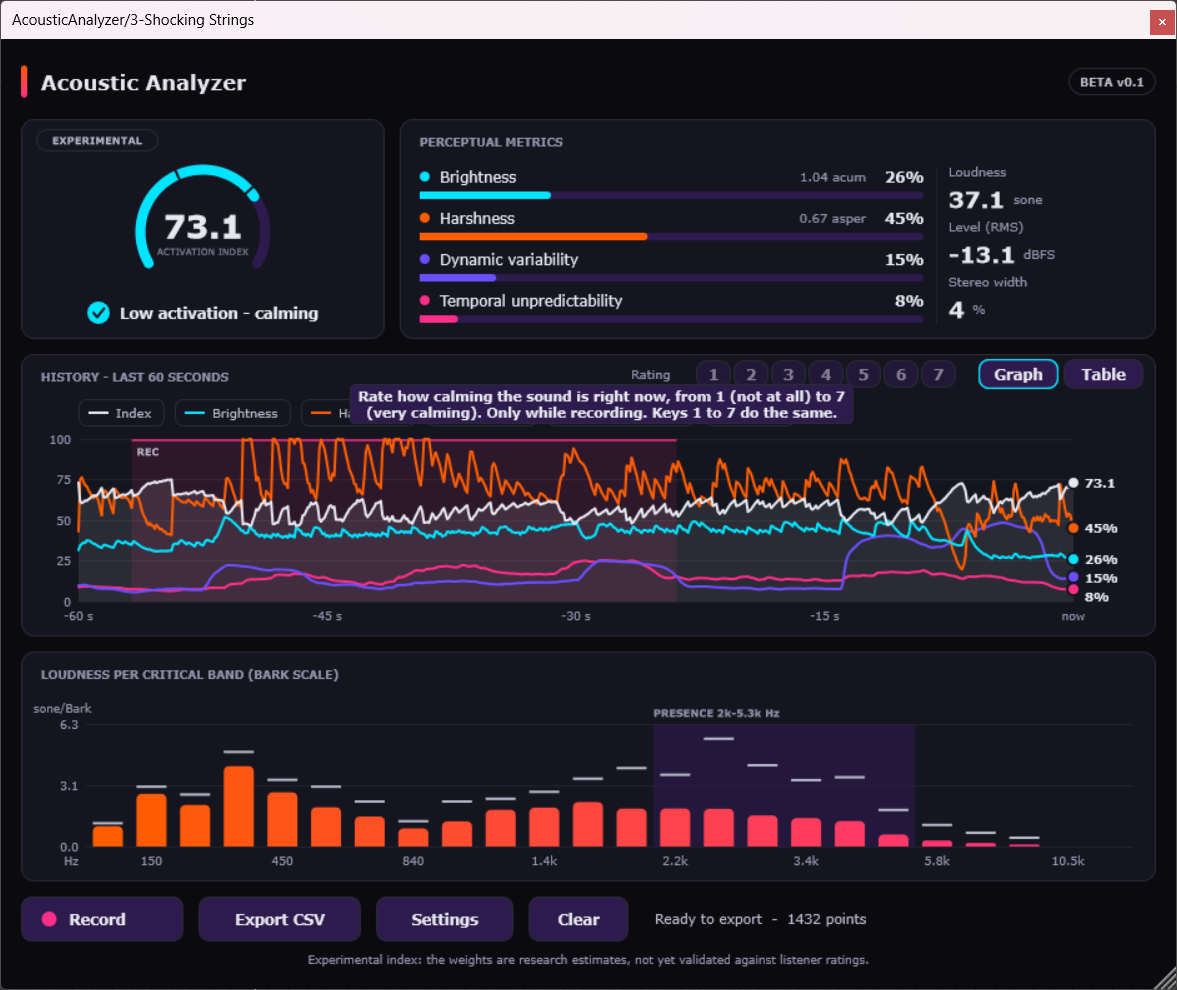
Task: Select rating 6
Action: point(901,375)
